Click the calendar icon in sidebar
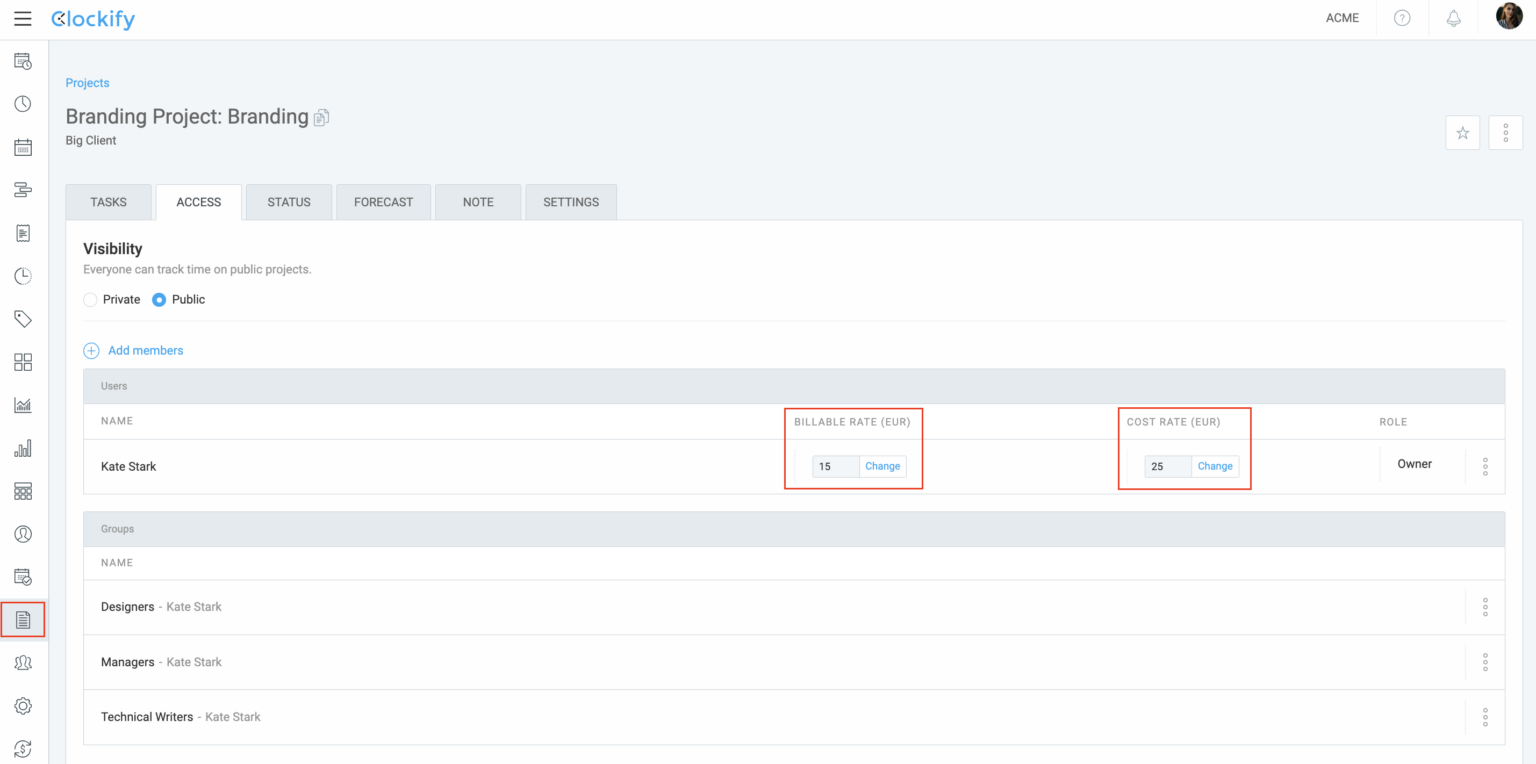Viewport: 1536px width, 764px height. 23,148
